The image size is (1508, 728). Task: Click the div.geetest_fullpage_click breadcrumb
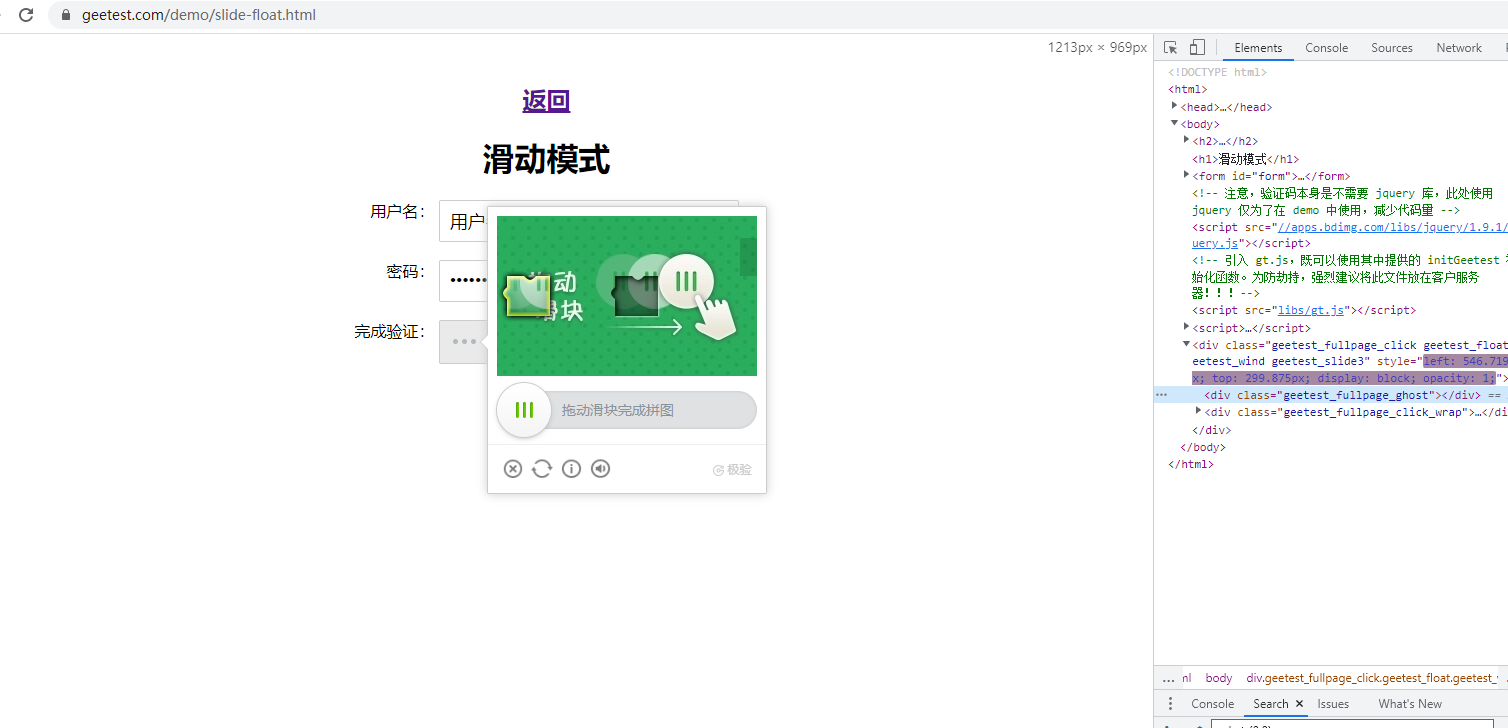coord(1372,678)
